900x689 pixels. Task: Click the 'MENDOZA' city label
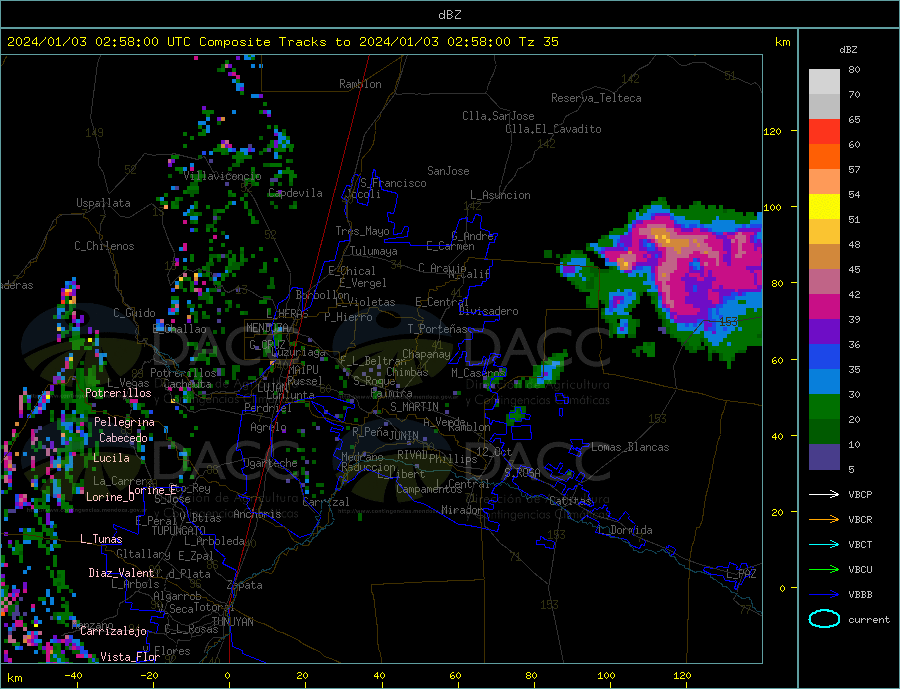(267, 328)
